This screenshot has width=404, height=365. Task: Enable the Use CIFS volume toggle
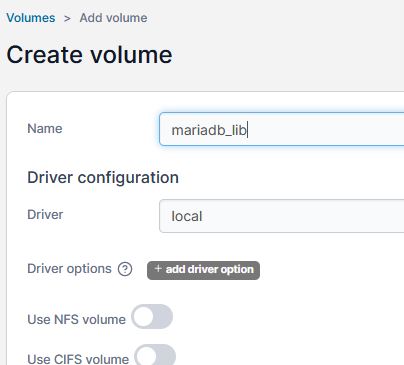[155, 355]
